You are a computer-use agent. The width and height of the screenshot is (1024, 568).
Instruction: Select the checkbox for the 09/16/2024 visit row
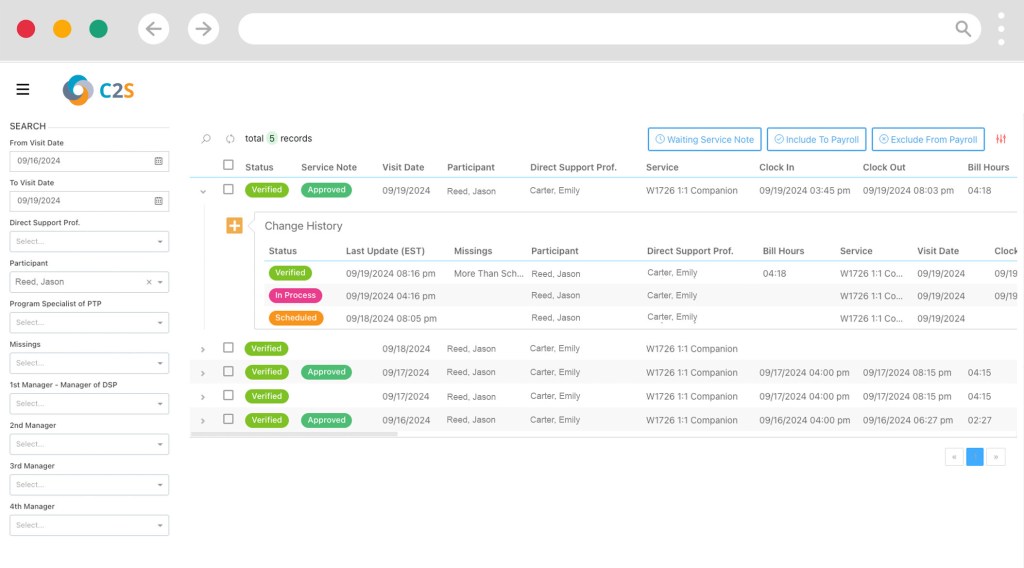[x=228, y=420]
